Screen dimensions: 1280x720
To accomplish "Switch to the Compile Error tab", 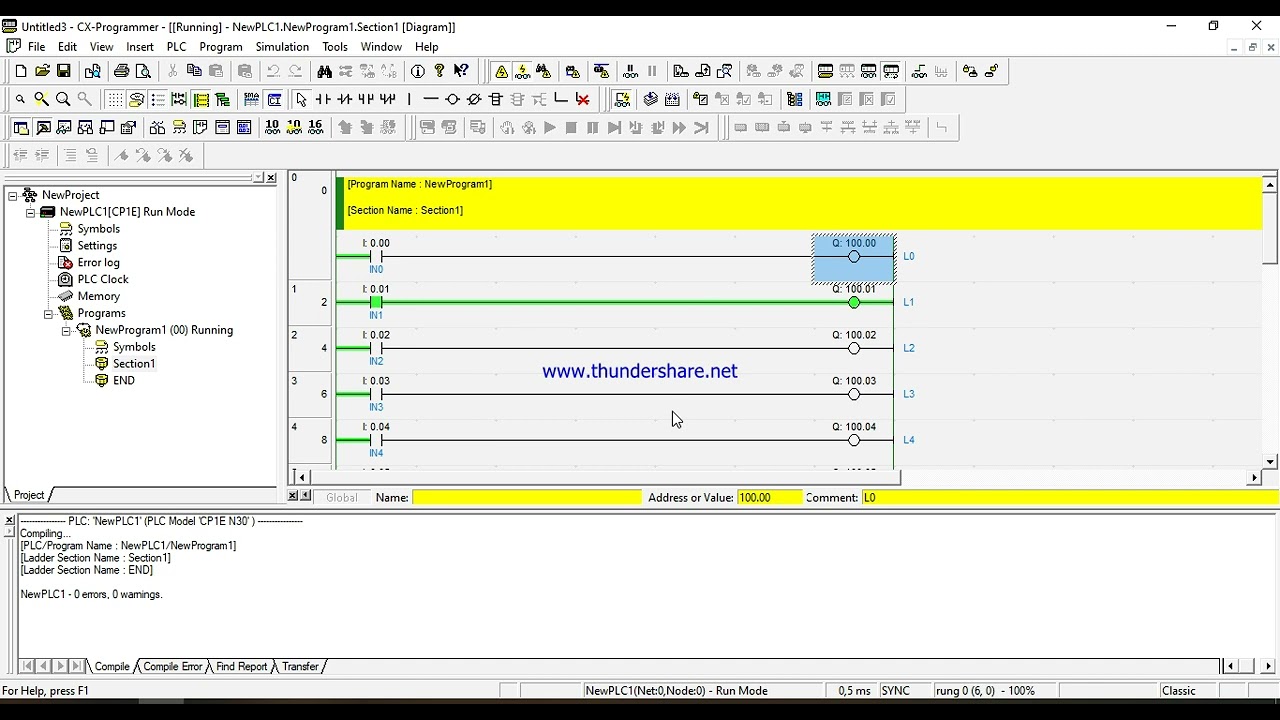I will click(172, 667).
